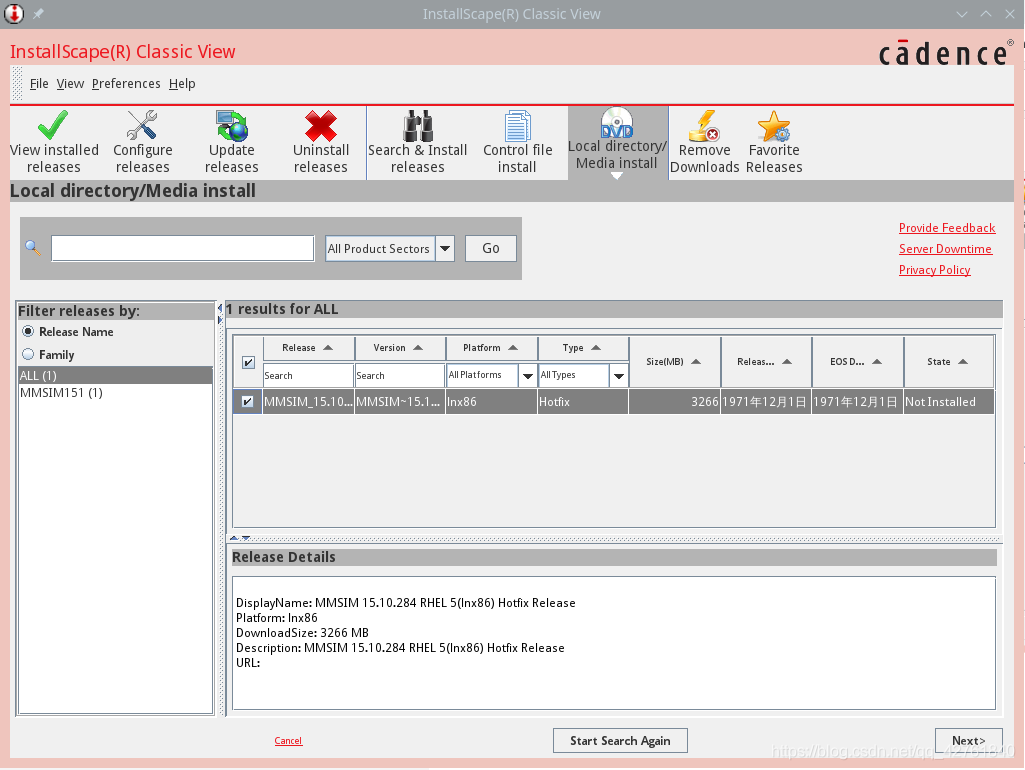
Task: Open the Server Downtime link
Action: [945, 248]
